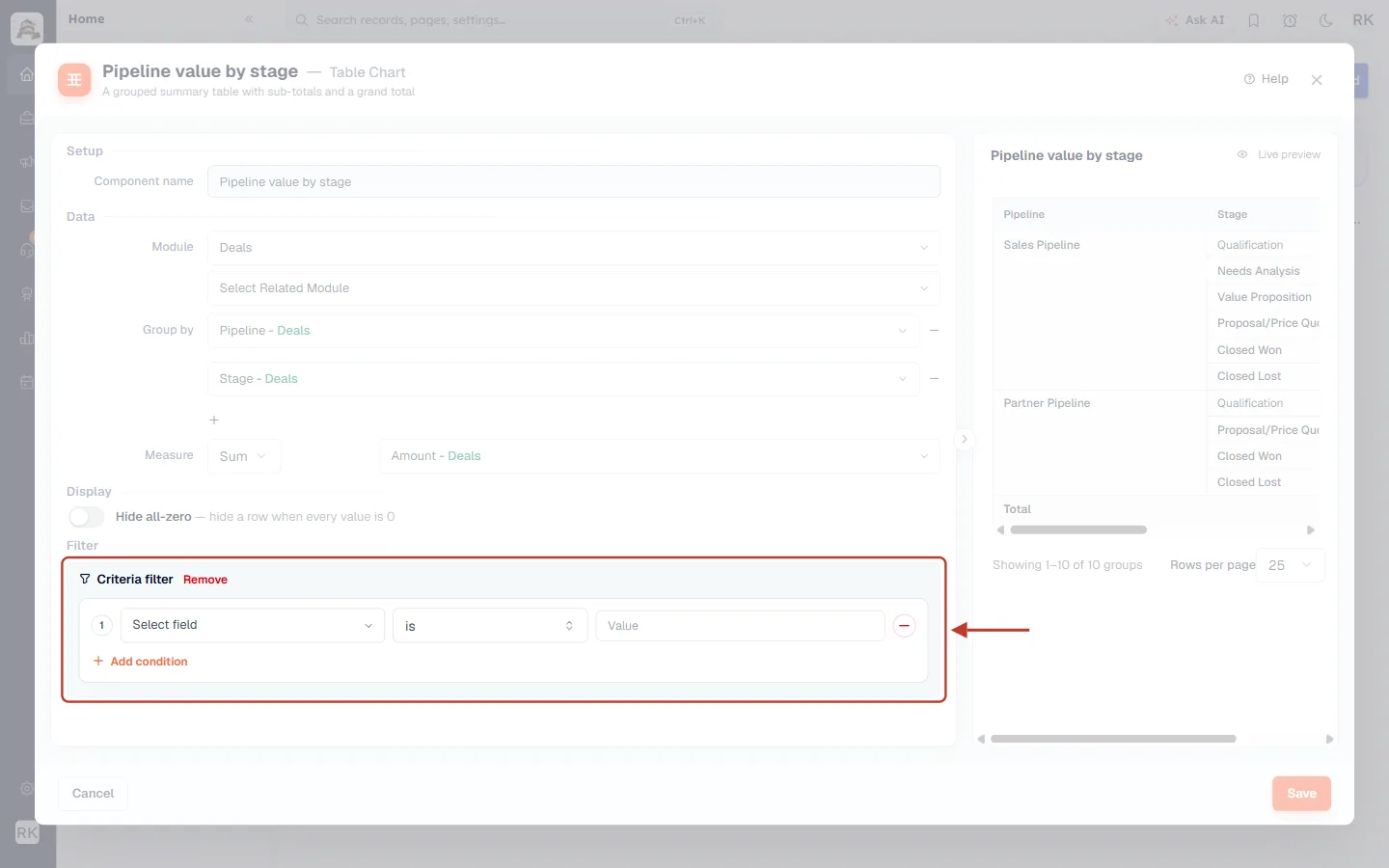Delete condition 1 with red minus circle
Screen dimensions: 1389x868
pos(904,626)
